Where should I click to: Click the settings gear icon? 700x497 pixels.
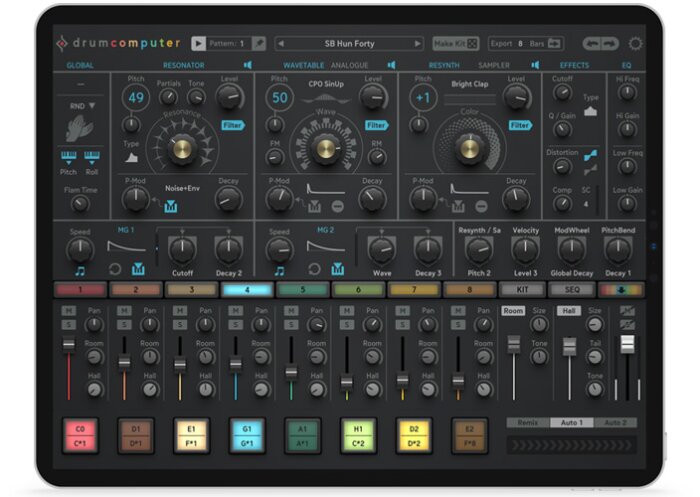coord(635,44)
